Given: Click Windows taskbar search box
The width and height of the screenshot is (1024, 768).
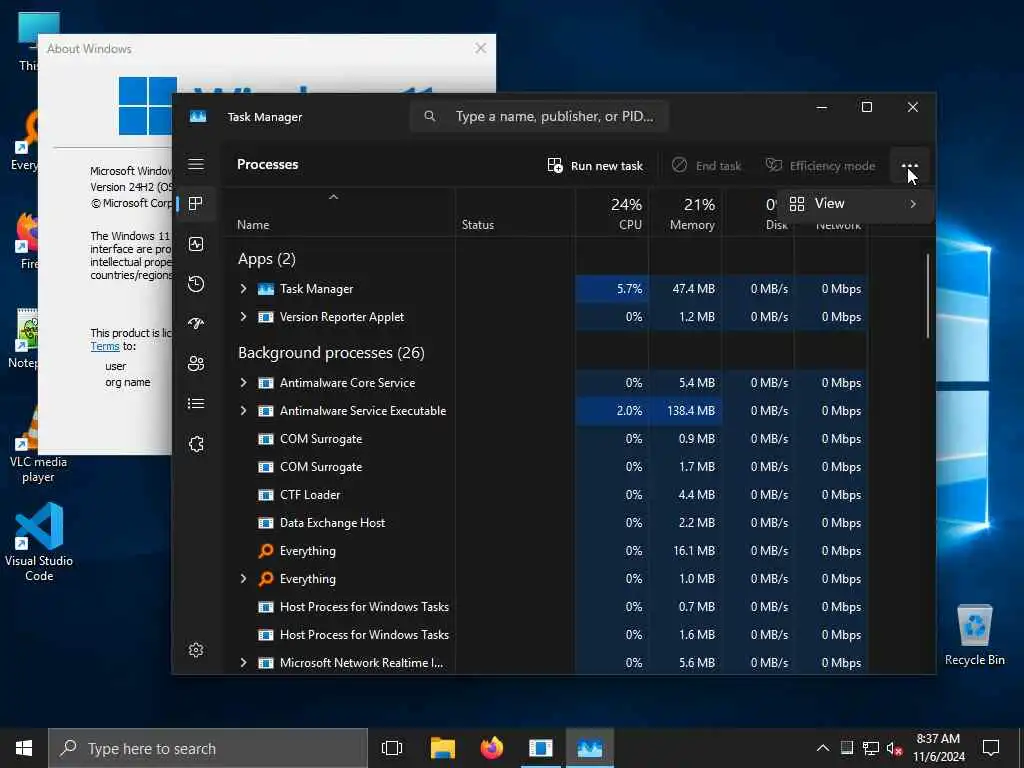Looking at the screenshot, I should click(208, 748).
